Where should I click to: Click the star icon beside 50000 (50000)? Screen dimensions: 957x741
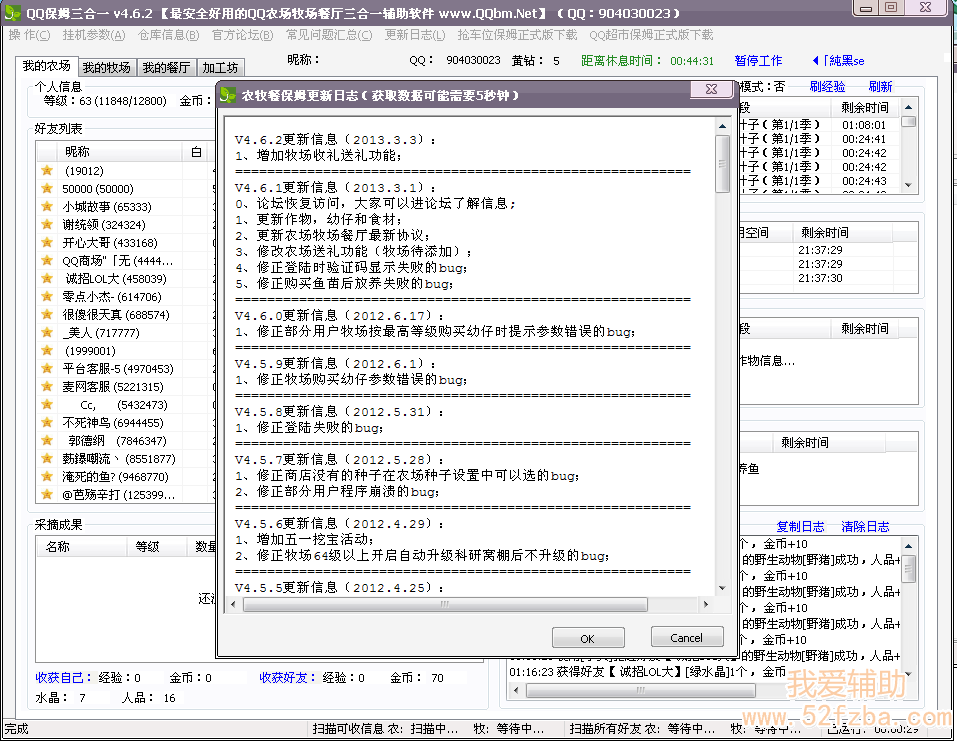point(46,189)
